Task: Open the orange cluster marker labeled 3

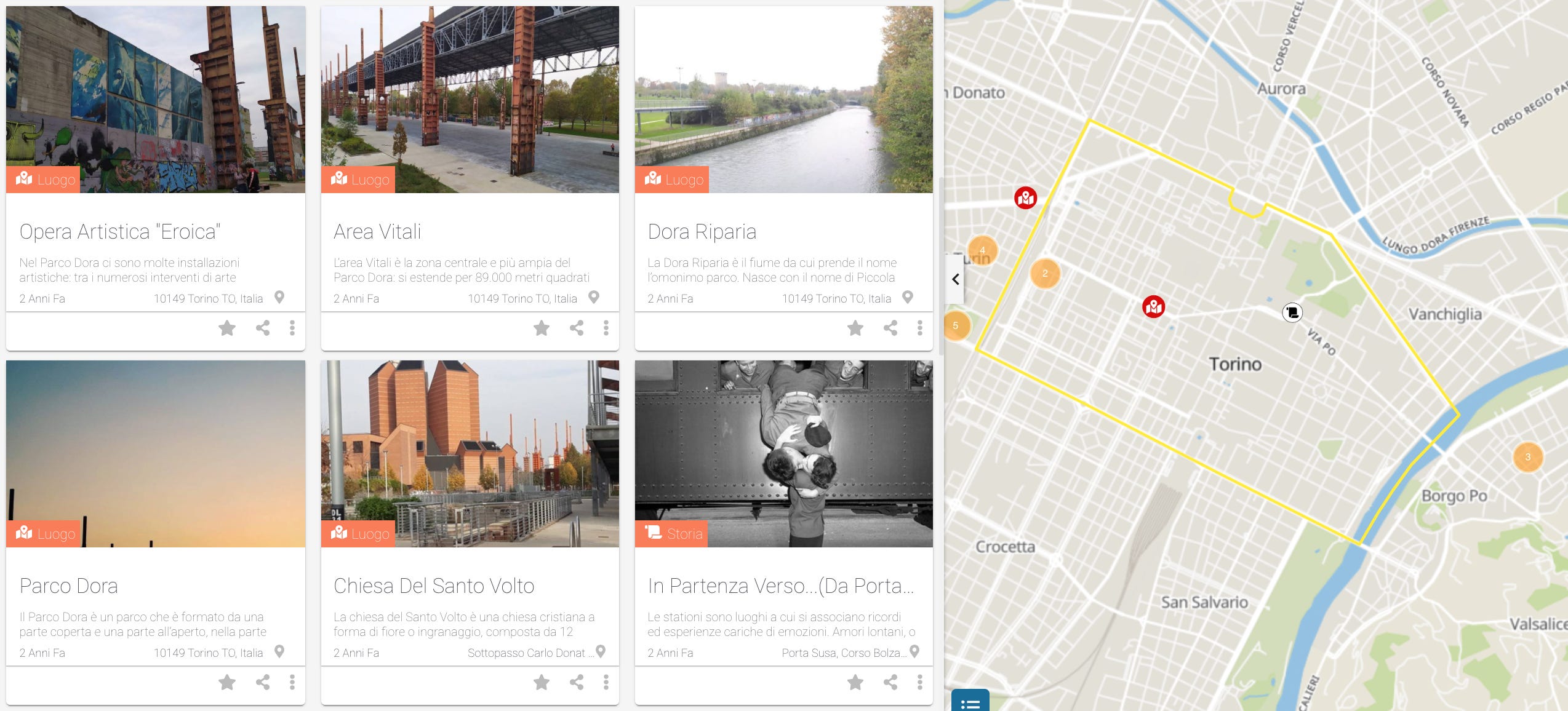Action: click(1527, 457)
